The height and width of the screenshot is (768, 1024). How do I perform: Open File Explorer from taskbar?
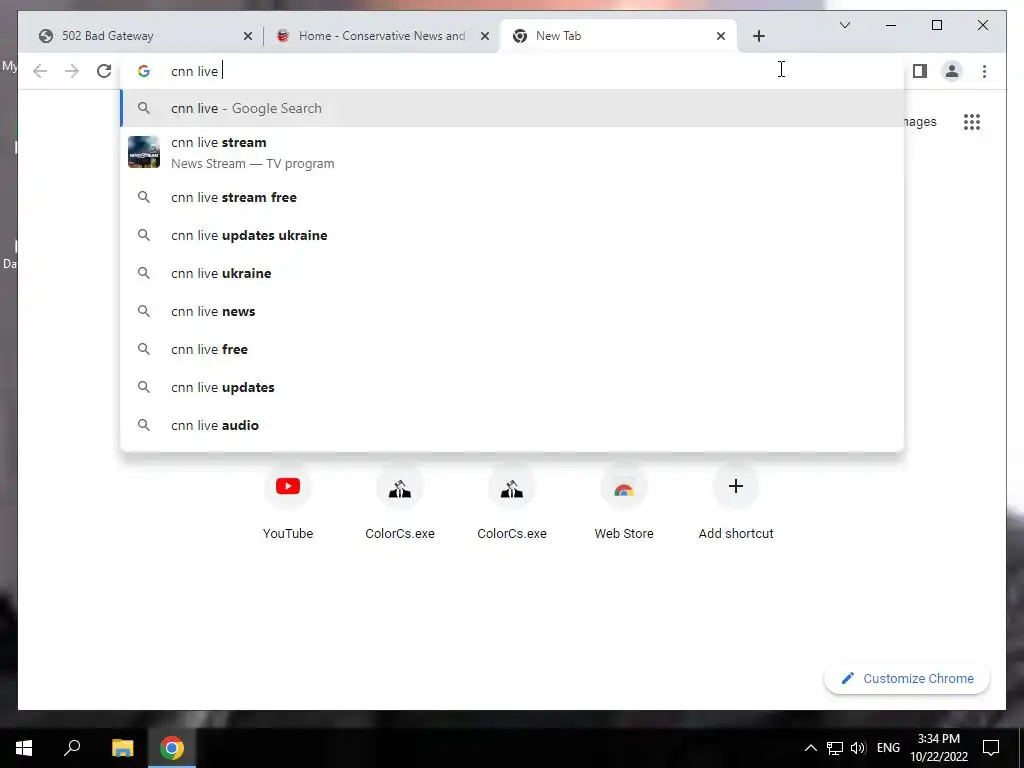click(x=122, y=748)
